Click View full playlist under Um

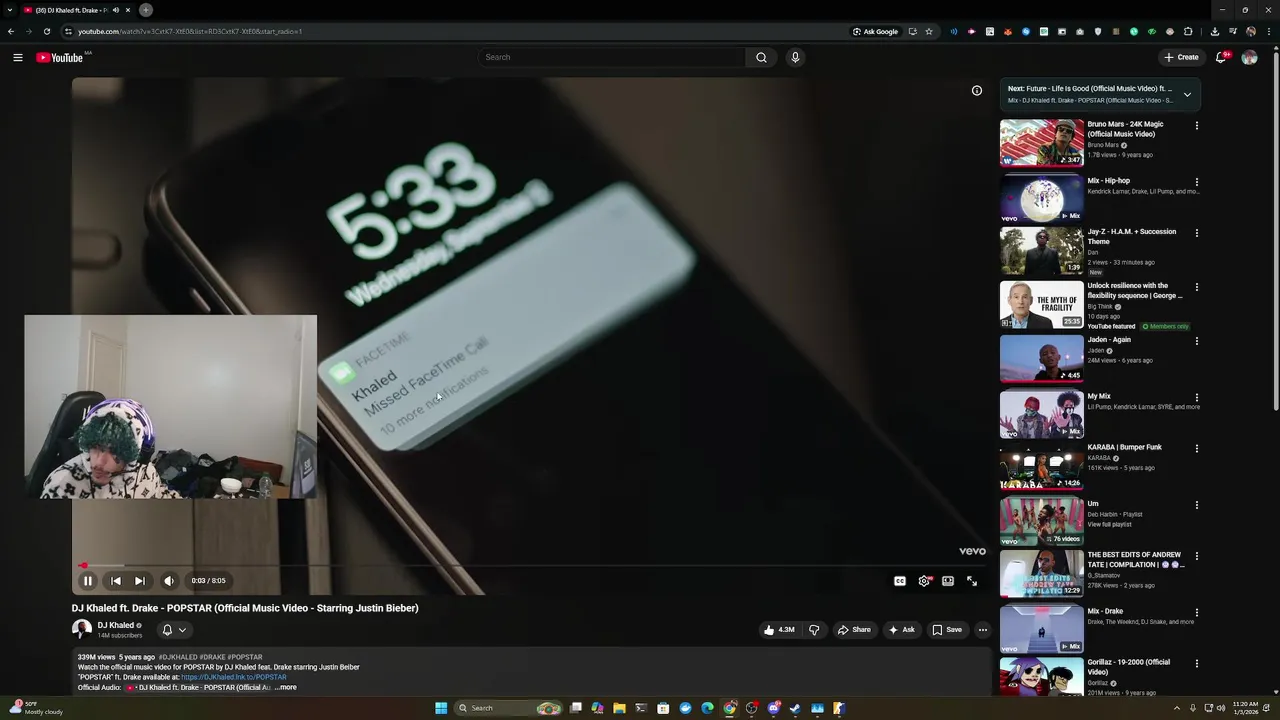(x=1109, y=524)
